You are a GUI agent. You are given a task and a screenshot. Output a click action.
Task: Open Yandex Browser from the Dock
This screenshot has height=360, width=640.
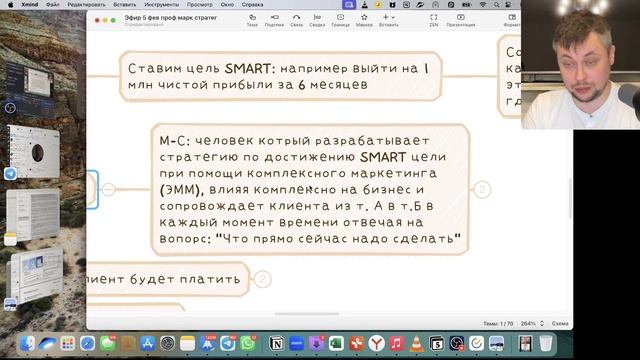pyautogui.click(x=376, y=343)
